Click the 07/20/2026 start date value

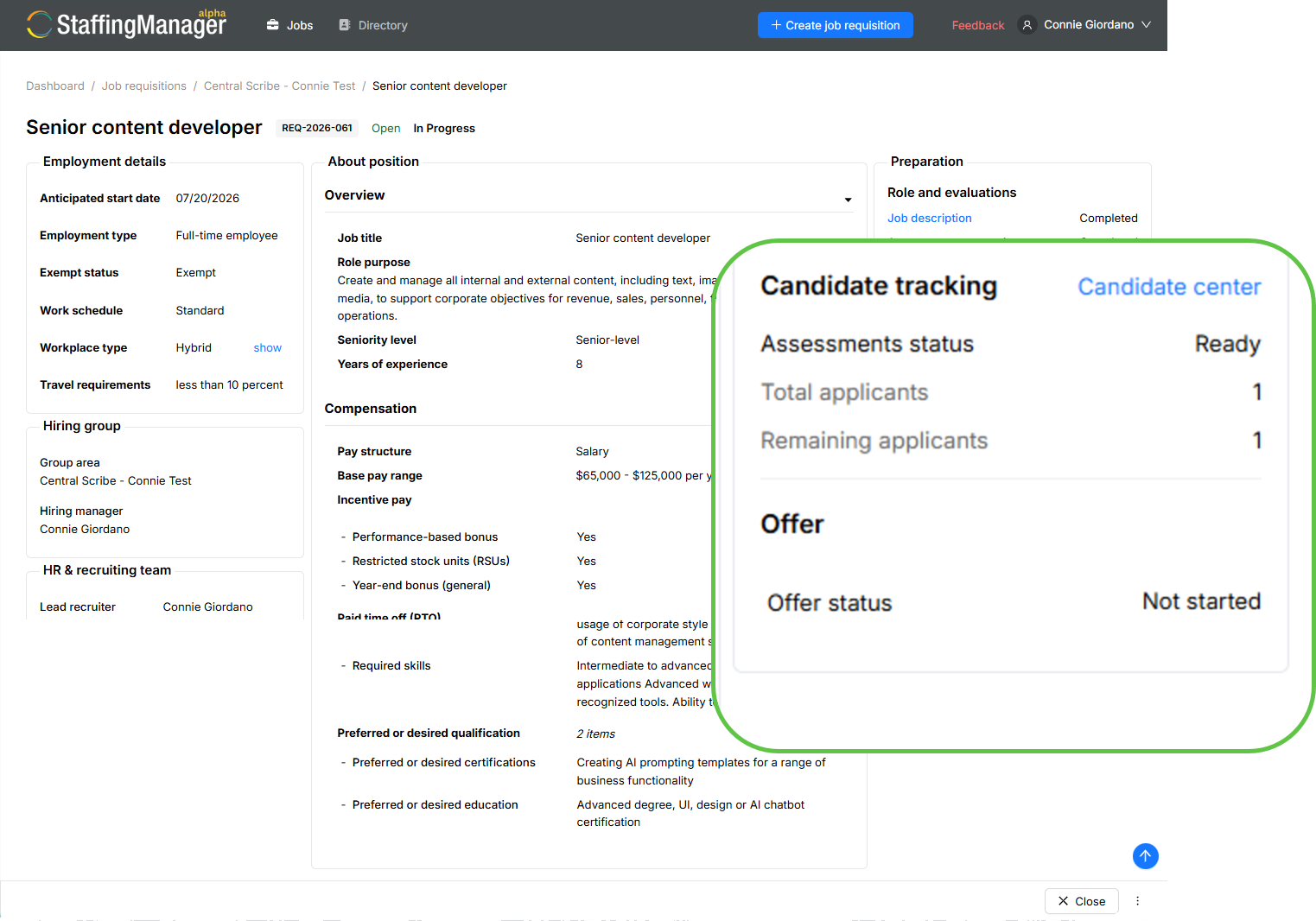tap(207, 198)
